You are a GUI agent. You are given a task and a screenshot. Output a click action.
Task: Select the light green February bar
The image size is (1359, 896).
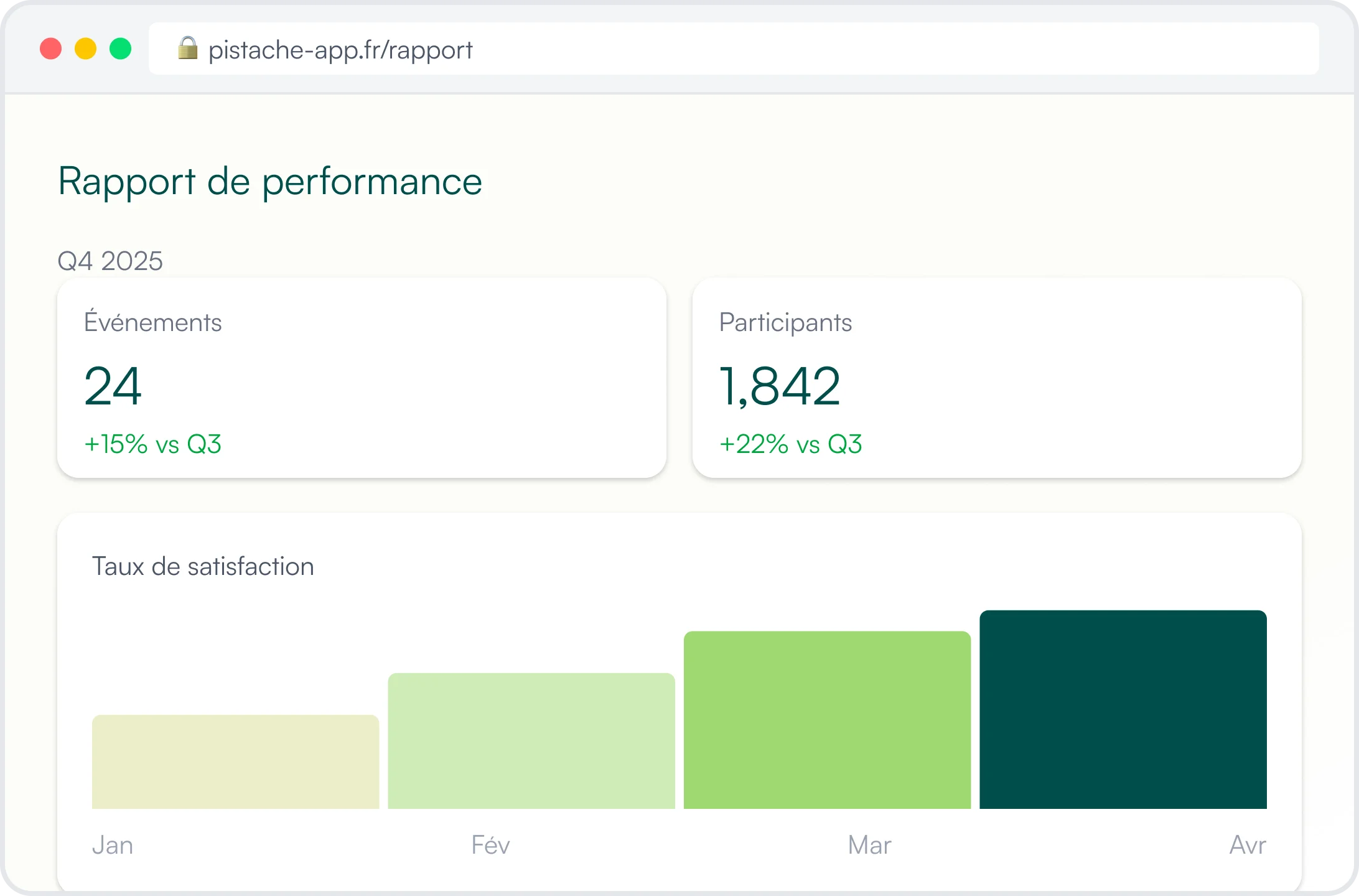pyautogui.click(x=531, y=740)
